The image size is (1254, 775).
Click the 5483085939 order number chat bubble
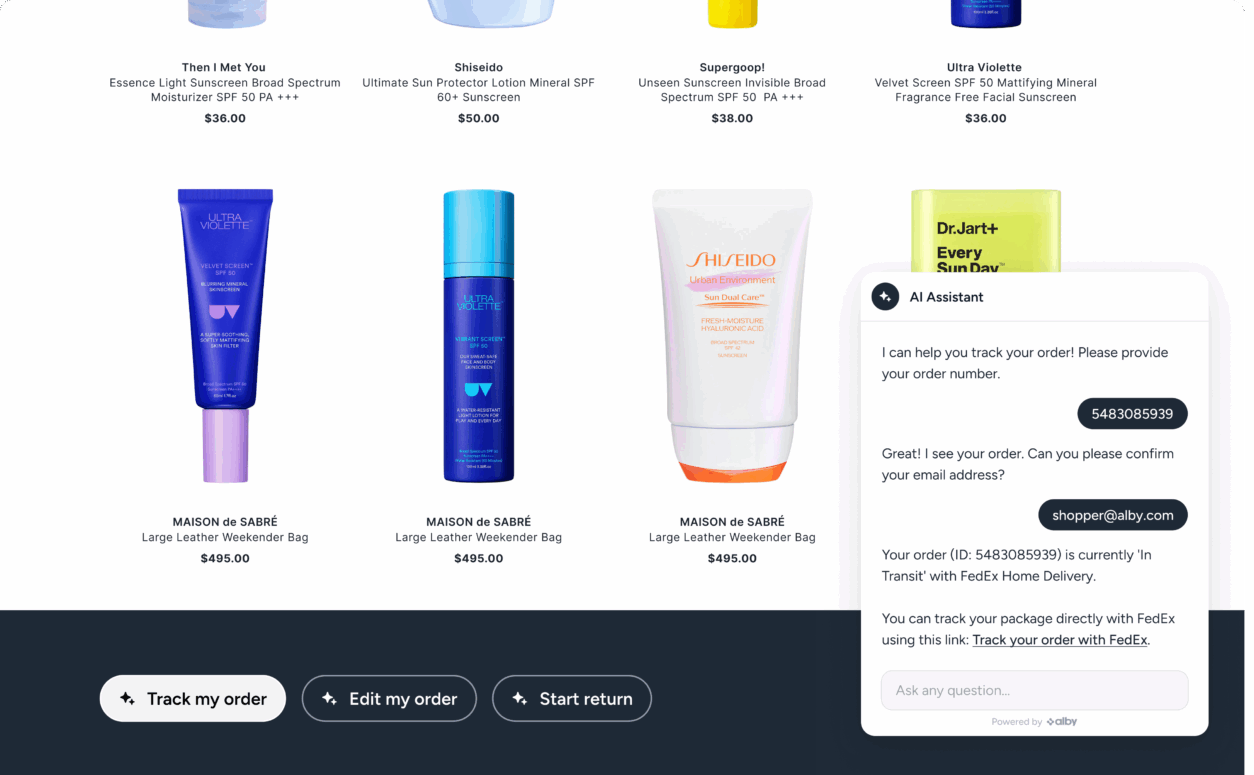1132,414
